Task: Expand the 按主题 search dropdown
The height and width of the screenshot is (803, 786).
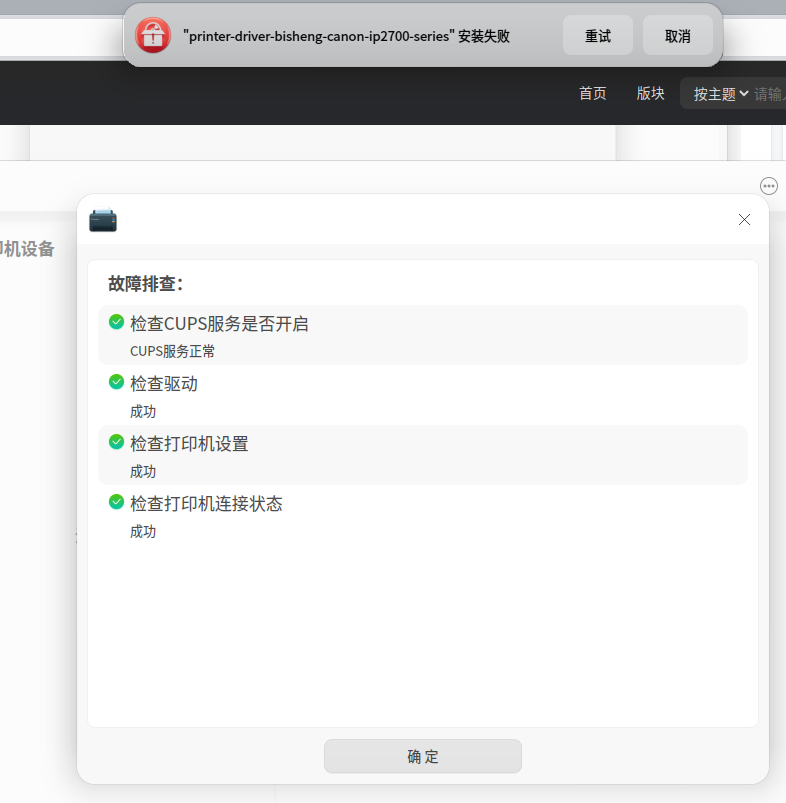Action: tap(720, 94)
